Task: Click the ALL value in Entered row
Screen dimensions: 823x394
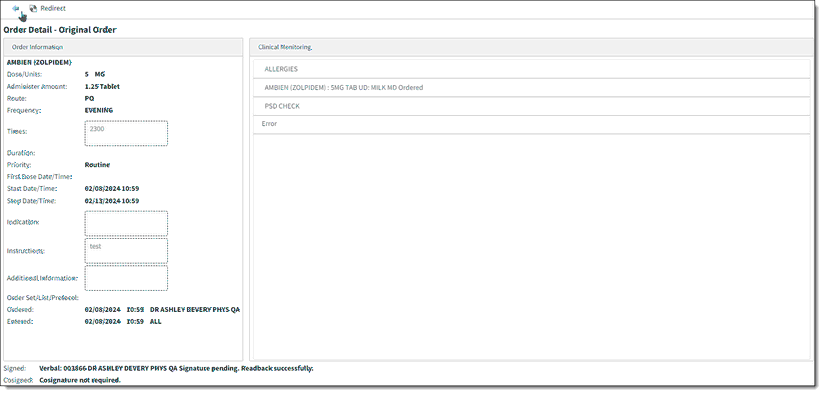Action: (x=155, y=322)
